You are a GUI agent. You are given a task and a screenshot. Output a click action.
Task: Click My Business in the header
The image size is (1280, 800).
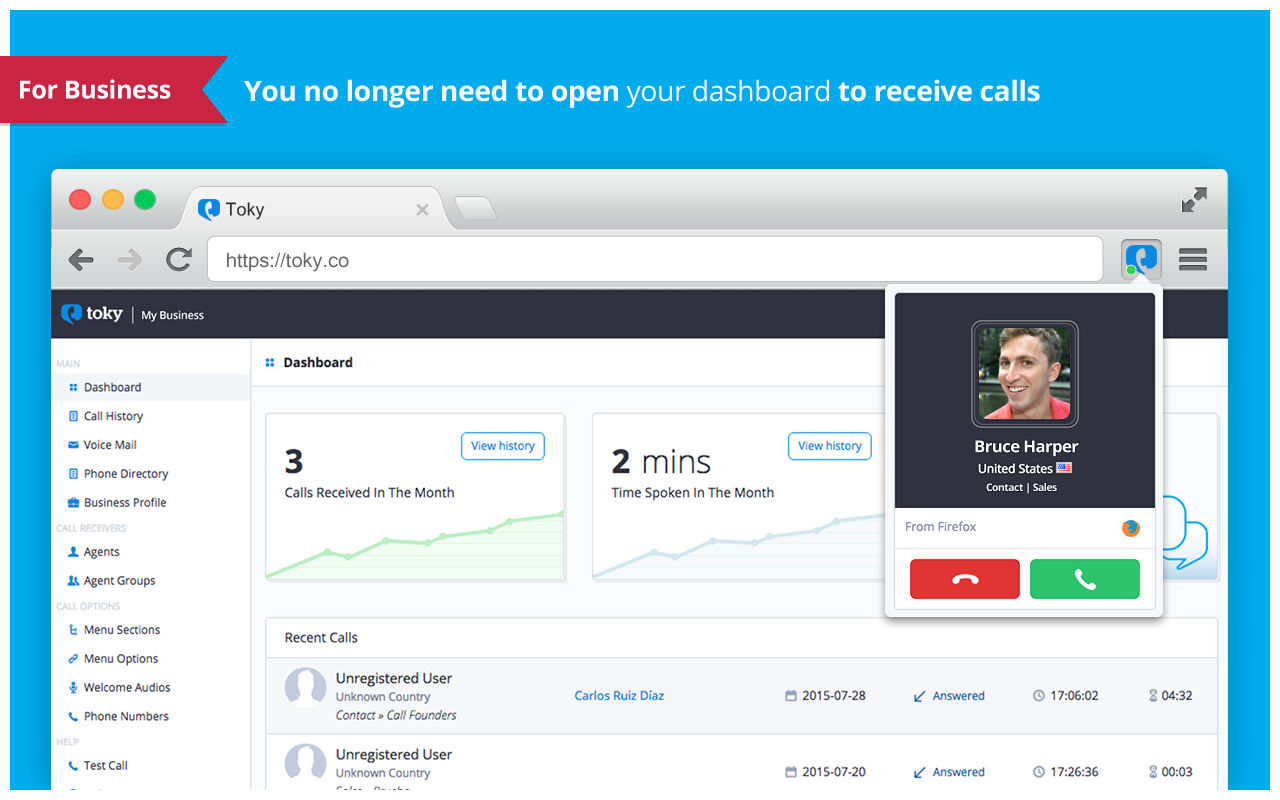coord(172,315)
